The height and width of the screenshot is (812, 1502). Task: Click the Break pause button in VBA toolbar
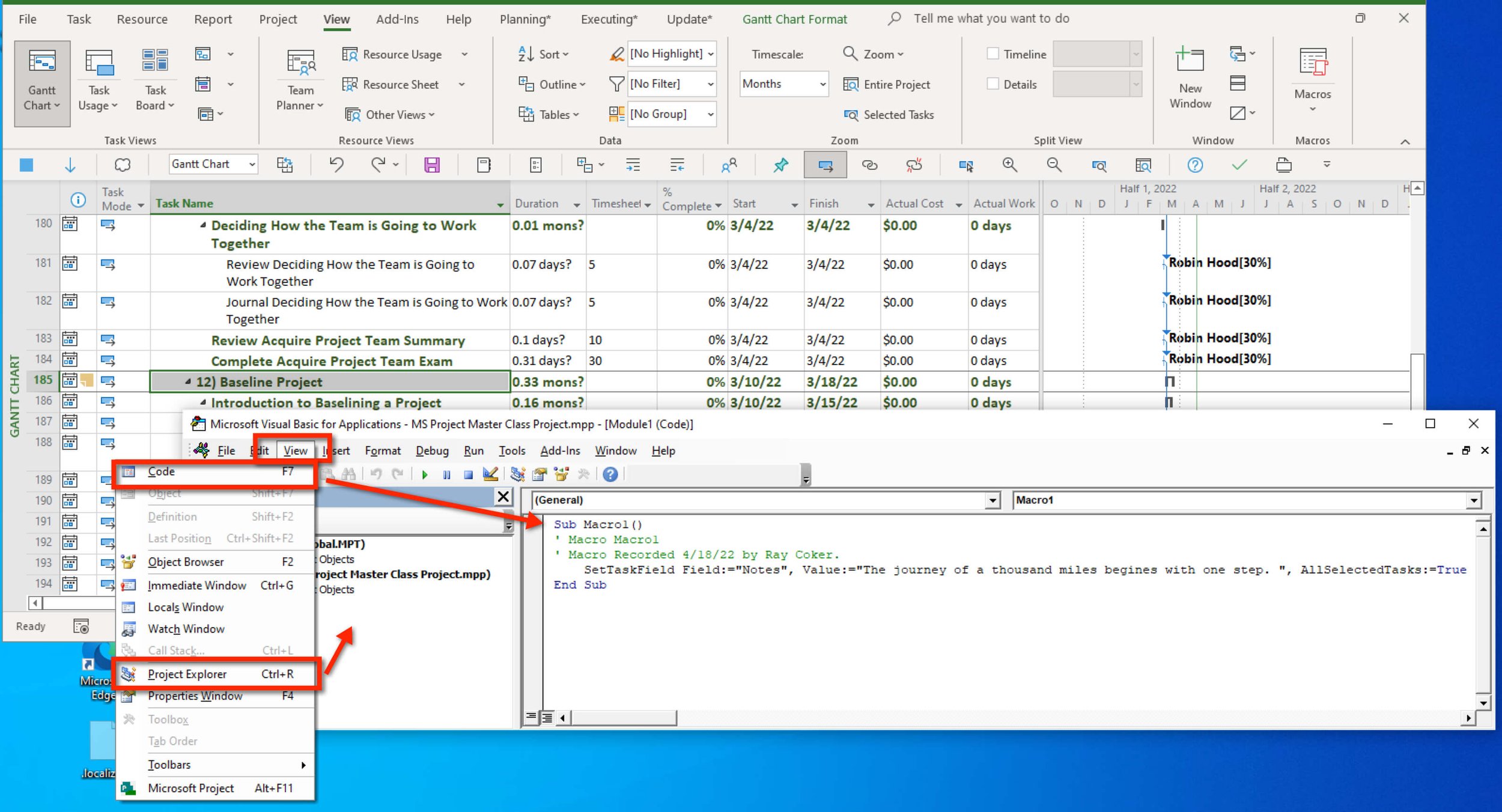446,474
